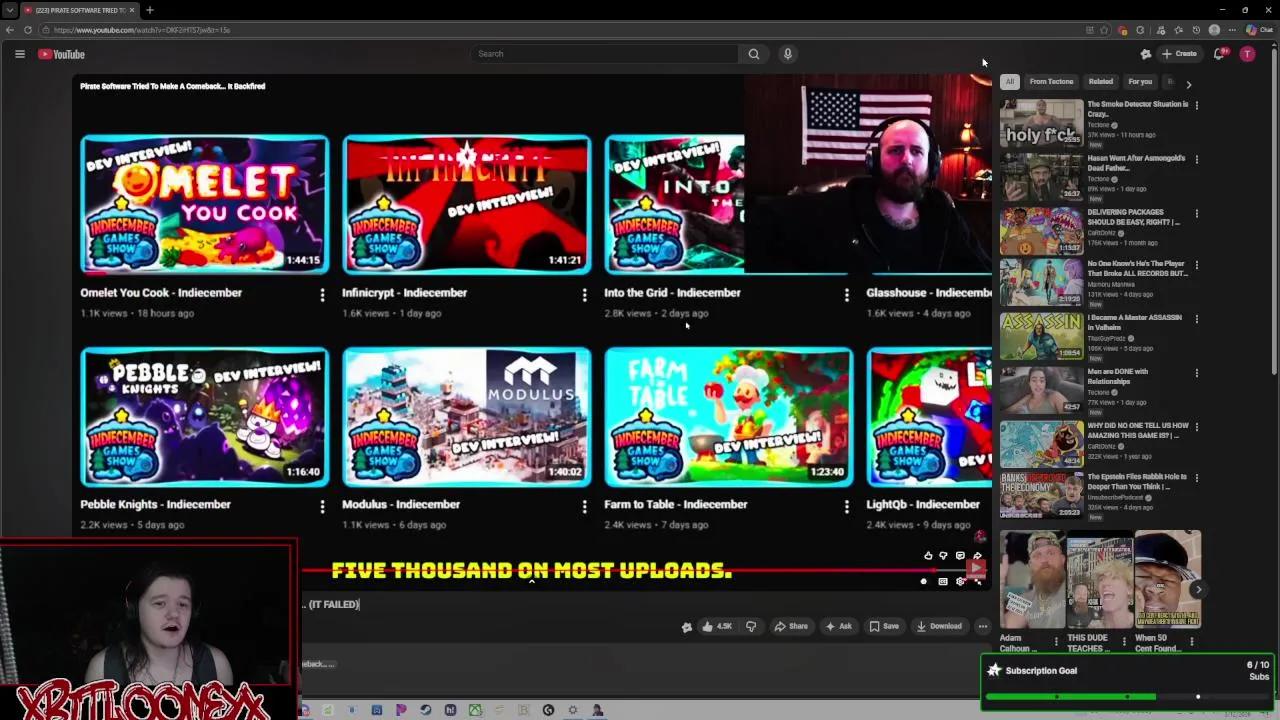Dislike the video with thumbs down

click(751, 626)
